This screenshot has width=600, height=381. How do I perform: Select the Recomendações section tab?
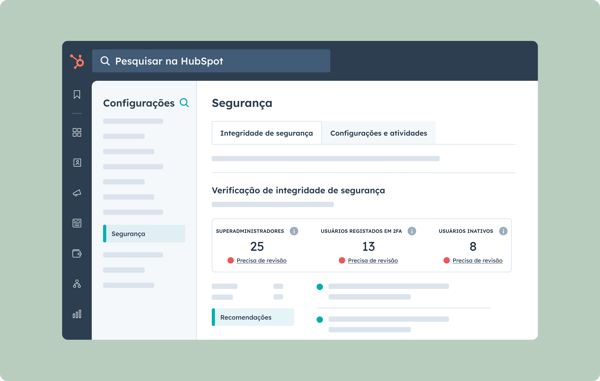coord(253,317)
